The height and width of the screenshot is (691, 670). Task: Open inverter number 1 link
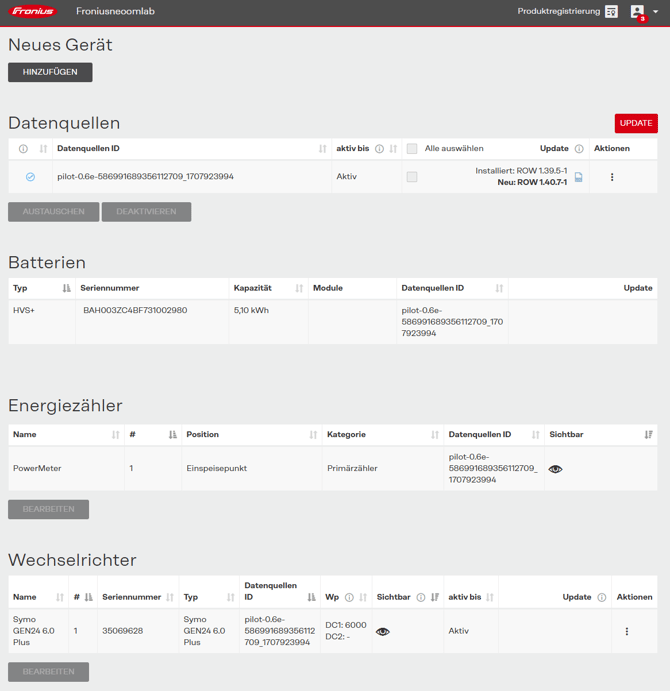pos(75,631)
